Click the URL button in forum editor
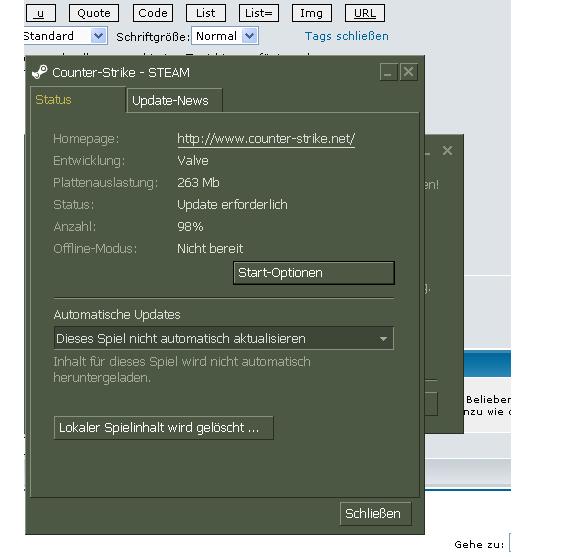The height and width of the screenshot is (557, 576). coord(365,13)
